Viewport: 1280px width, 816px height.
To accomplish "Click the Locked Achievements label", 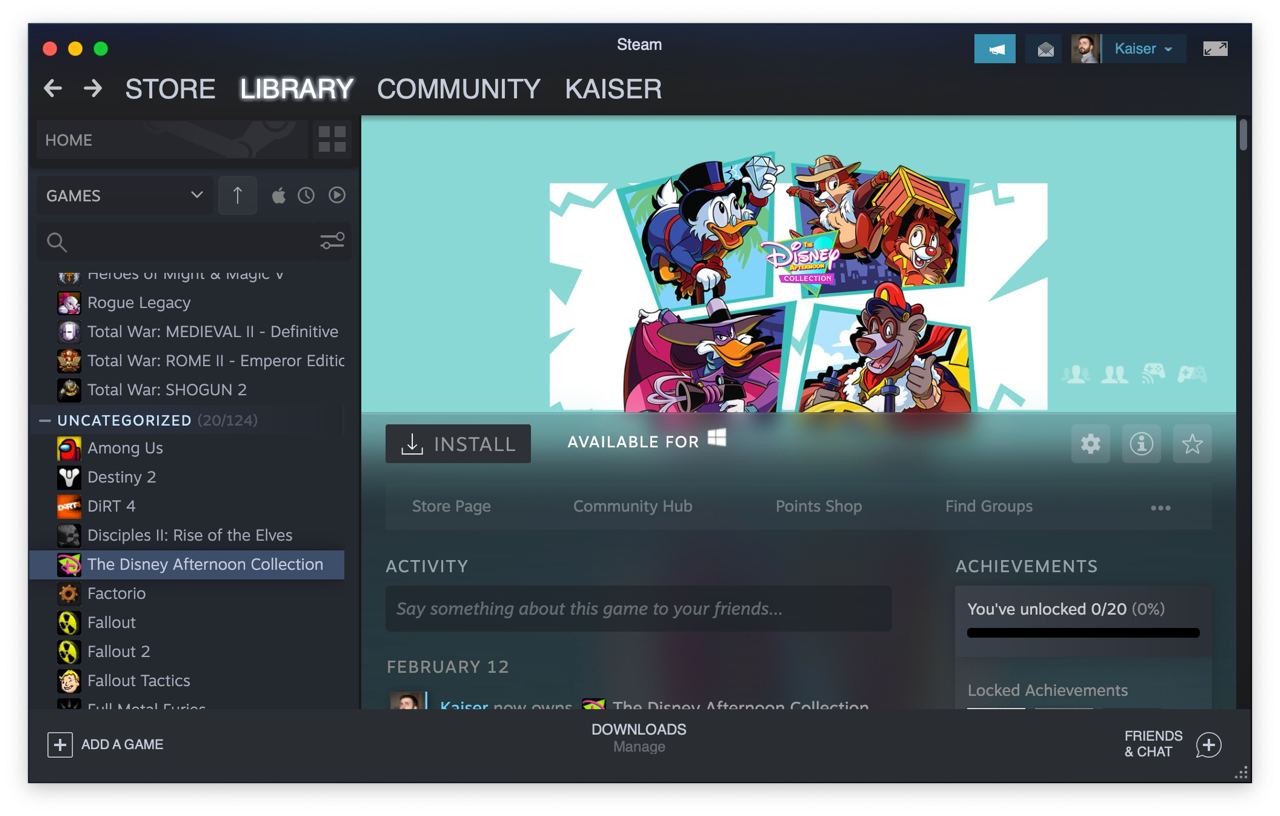I will 1047,690.
